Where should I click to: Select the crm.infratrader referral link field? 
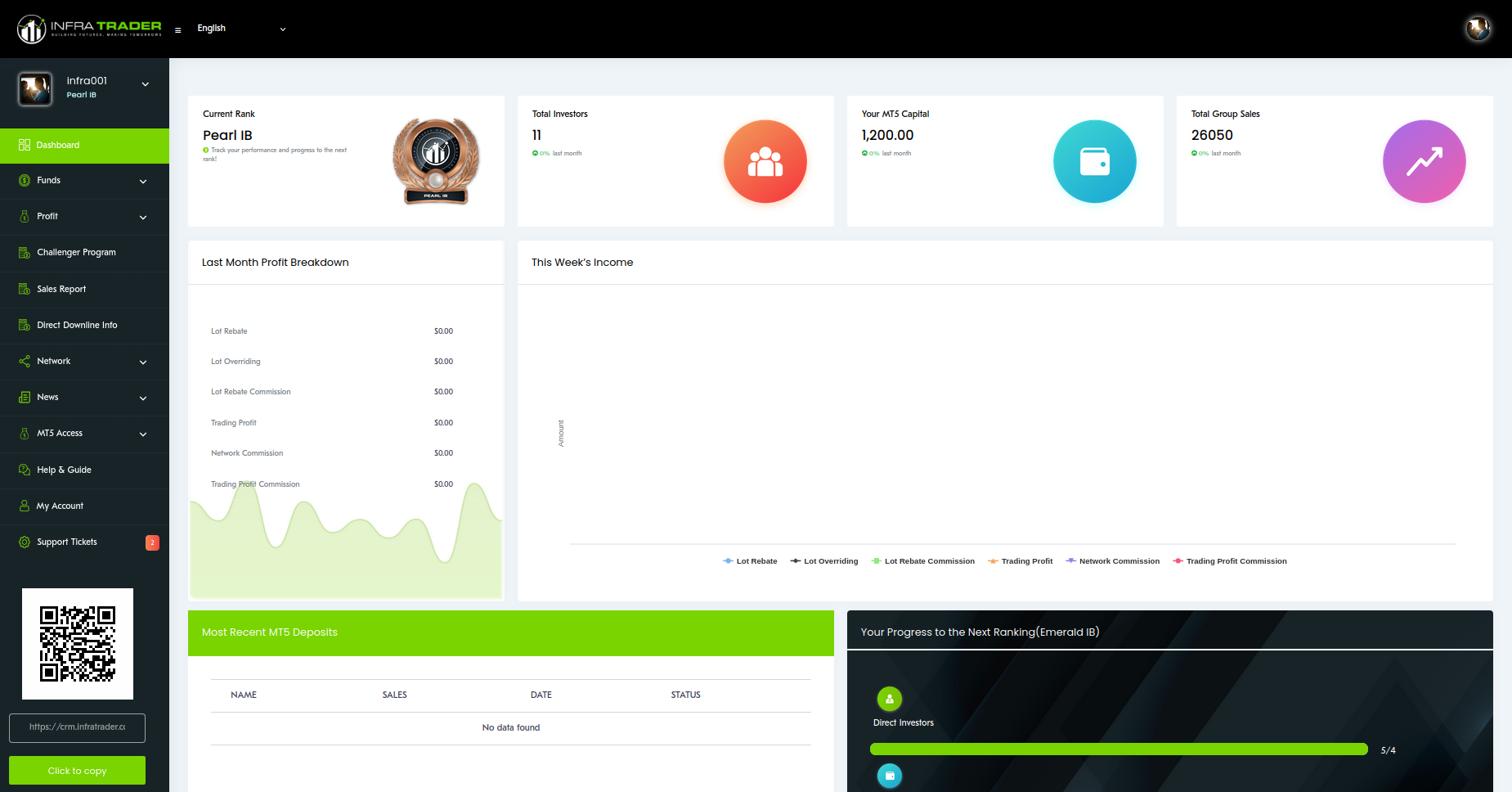coord(77,727)
